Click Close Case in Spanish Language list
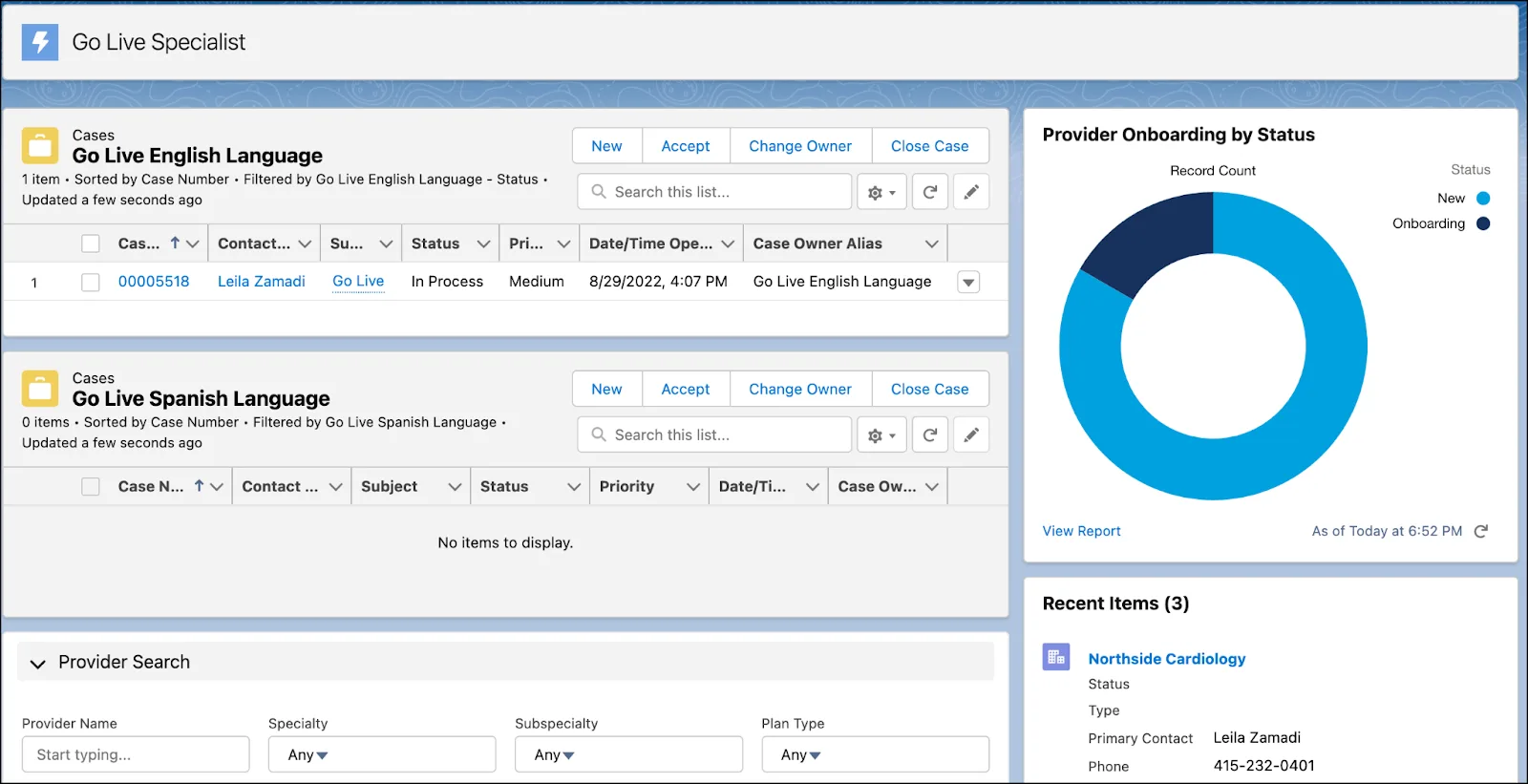This screenshot has height=784, width=1528. point(930,389)
